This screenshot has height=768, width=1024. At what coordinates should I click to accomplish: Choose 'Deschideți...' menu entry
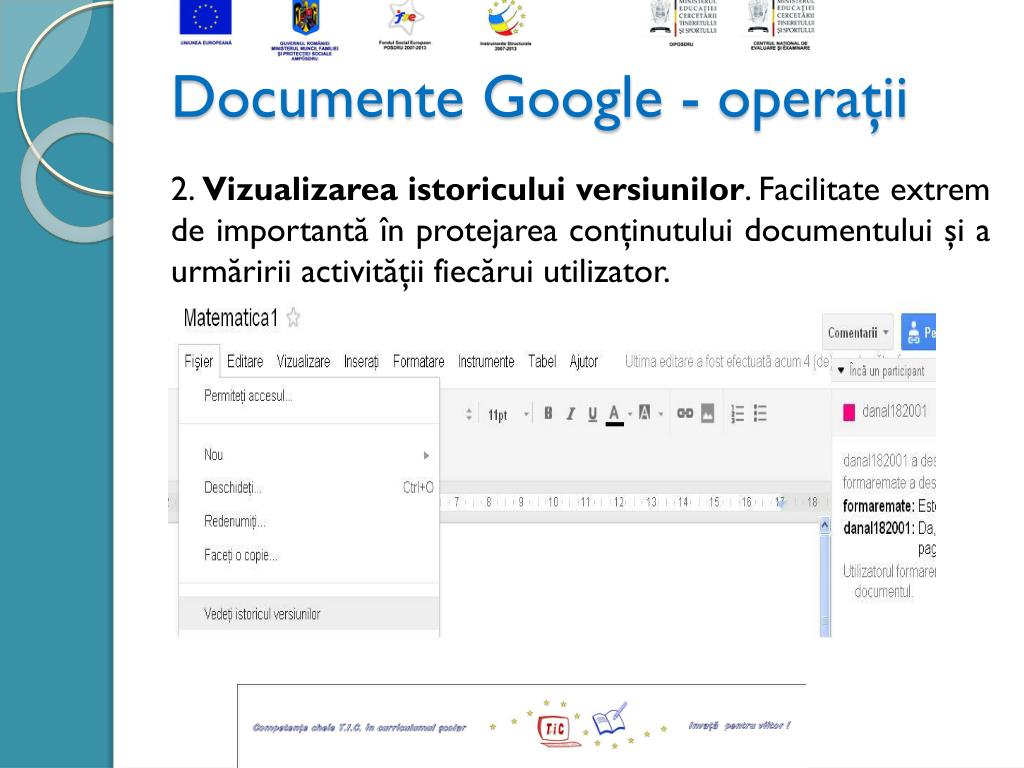[309, 487]
